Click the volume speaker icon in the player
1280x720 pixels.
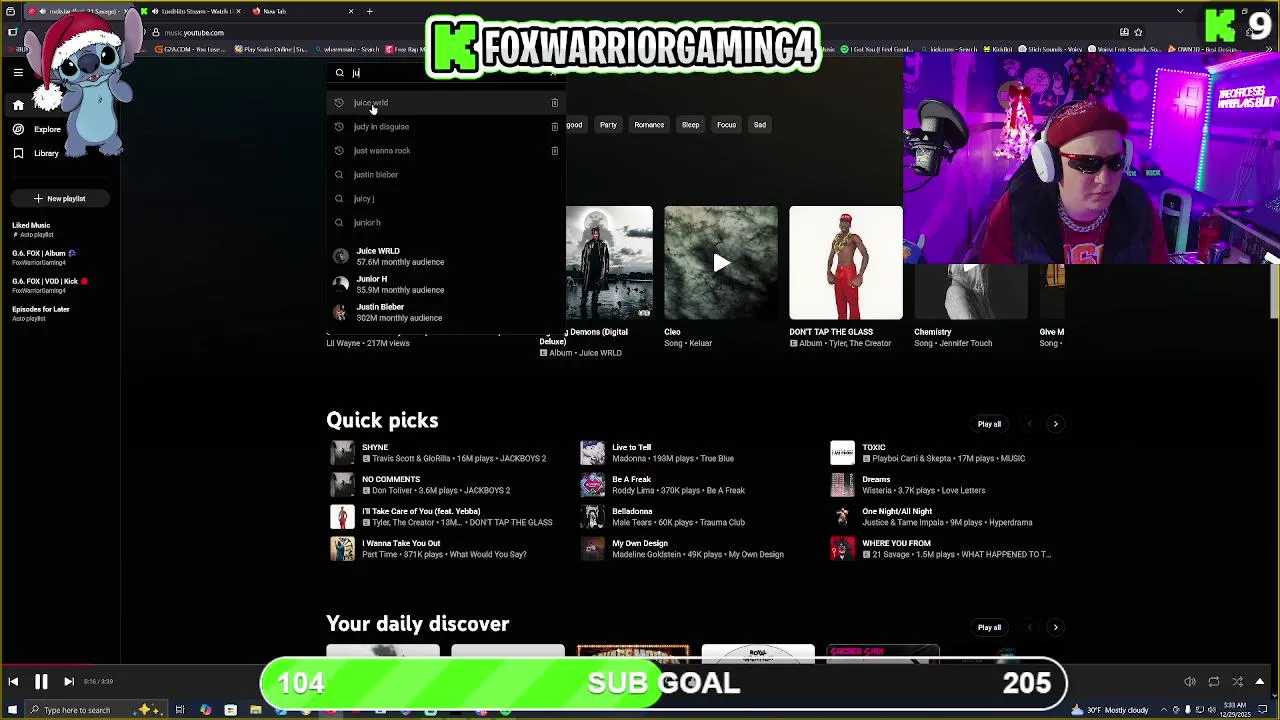1190,682
